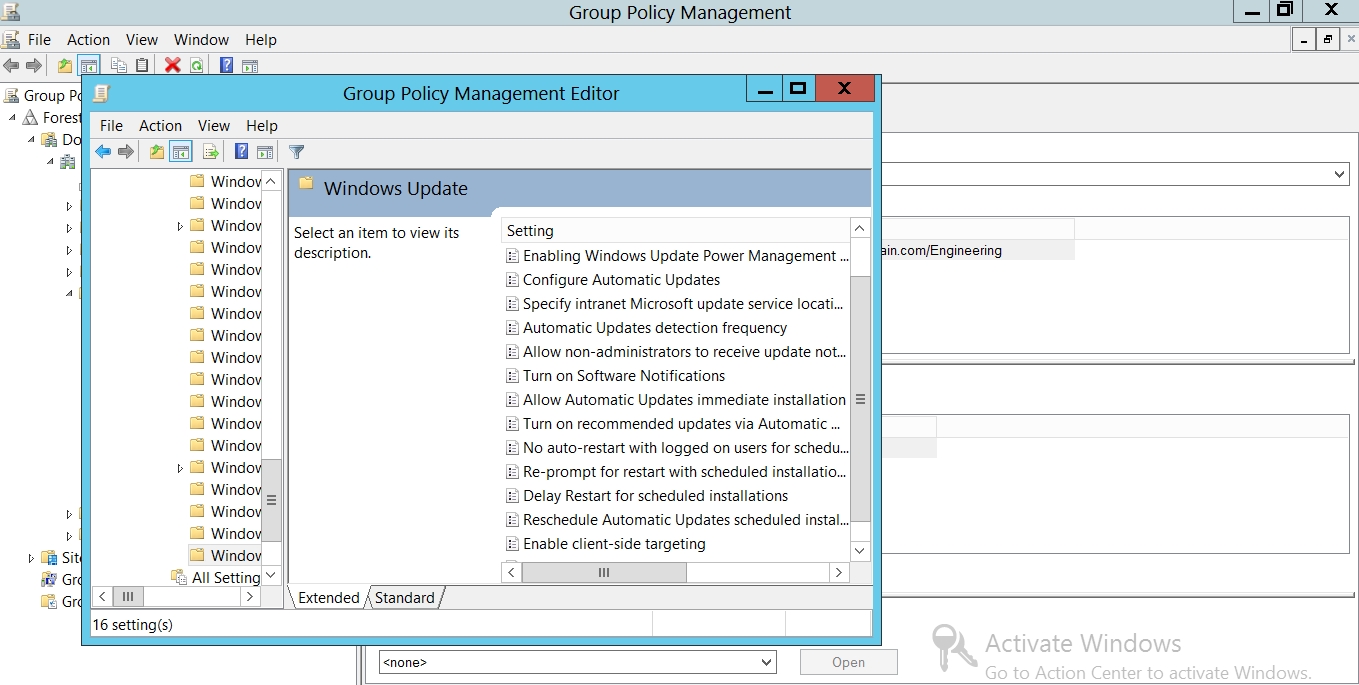
Task: Switch to the Standard tab
Action: (404, 598)
